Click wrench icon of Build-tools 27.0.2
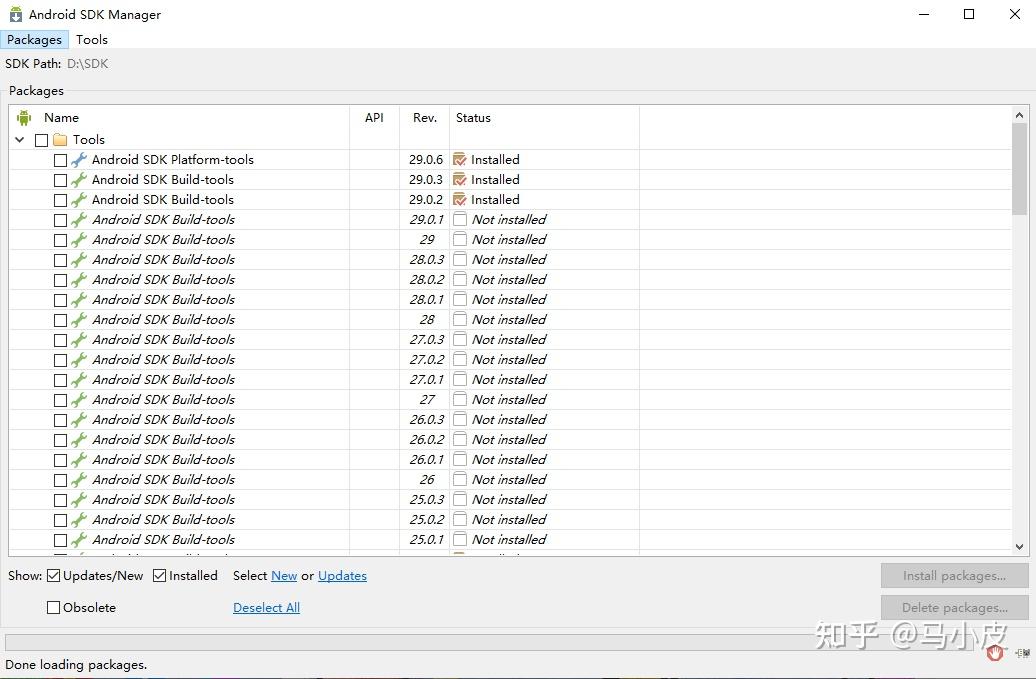 (79, 360)
